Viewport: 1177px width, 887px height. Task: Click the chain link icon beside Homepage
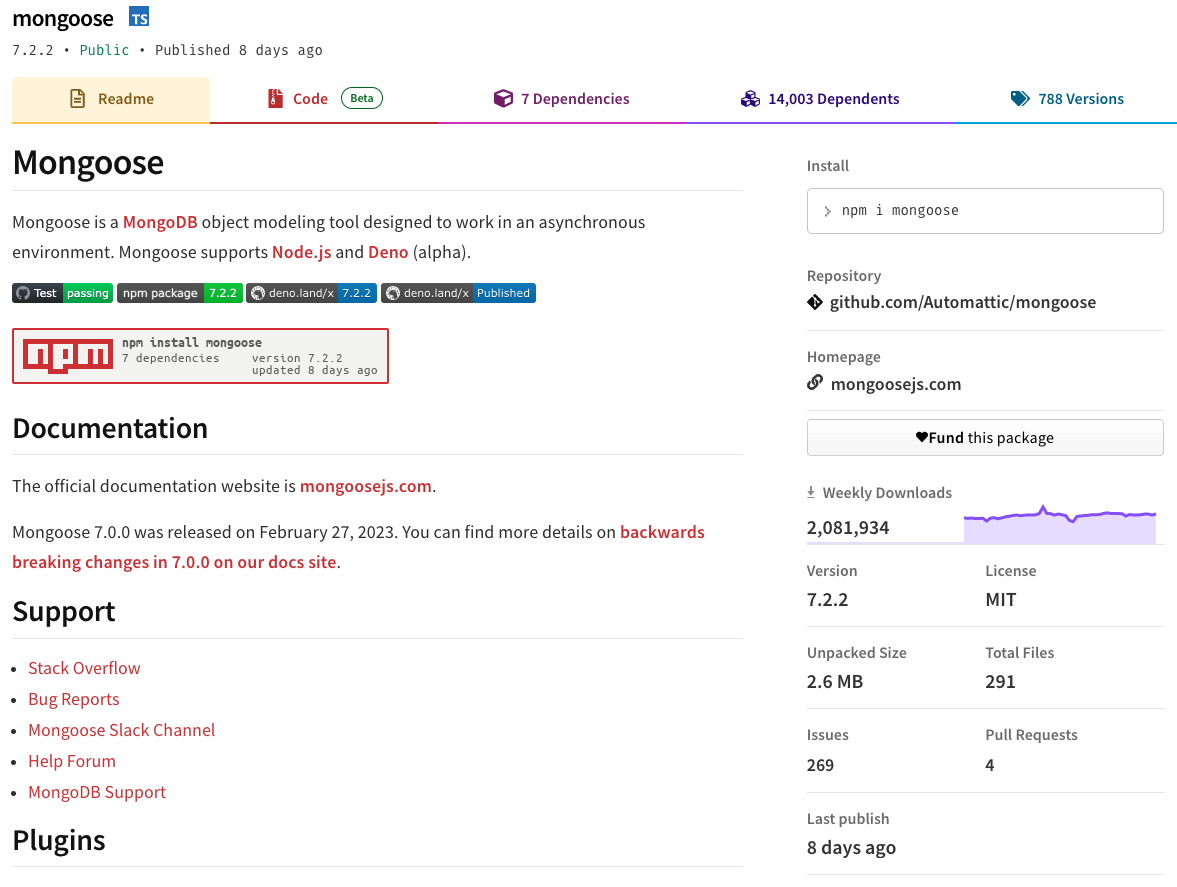815,383
